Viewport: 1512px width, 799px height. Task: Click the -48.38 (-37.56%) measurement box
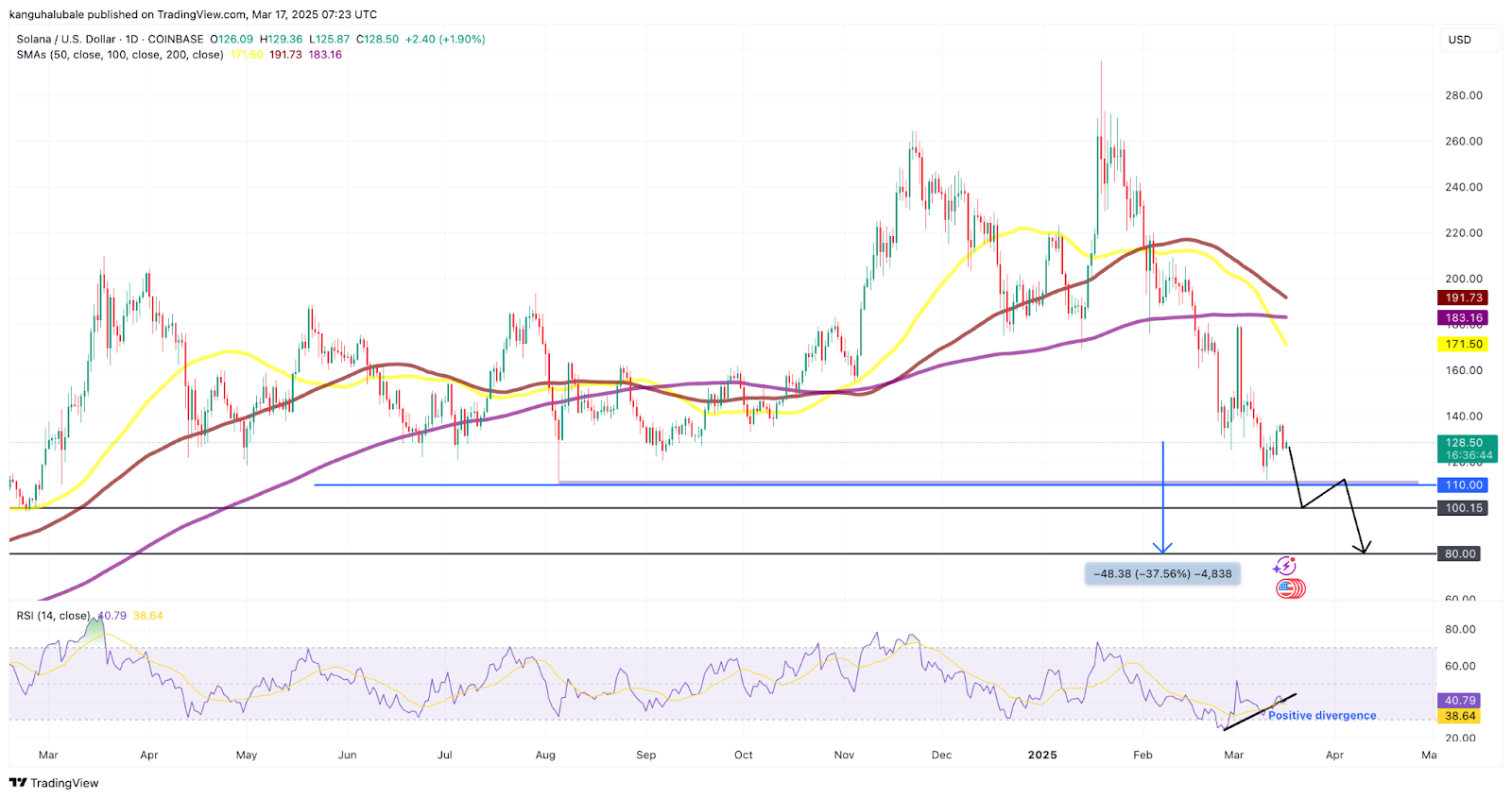1162,574
